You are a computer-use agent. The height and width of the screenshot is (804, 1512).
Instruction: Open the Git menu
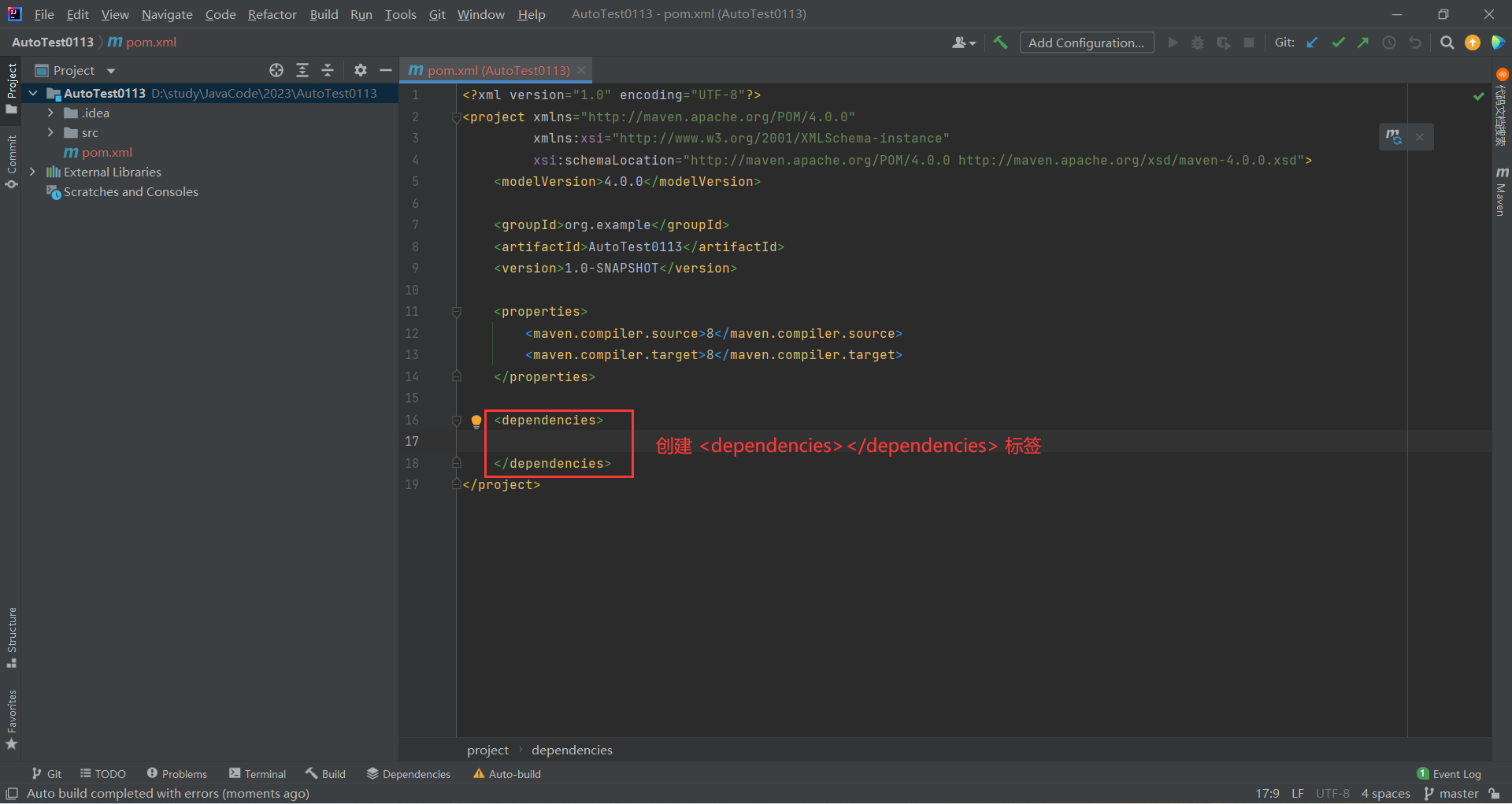pos(437,14)
